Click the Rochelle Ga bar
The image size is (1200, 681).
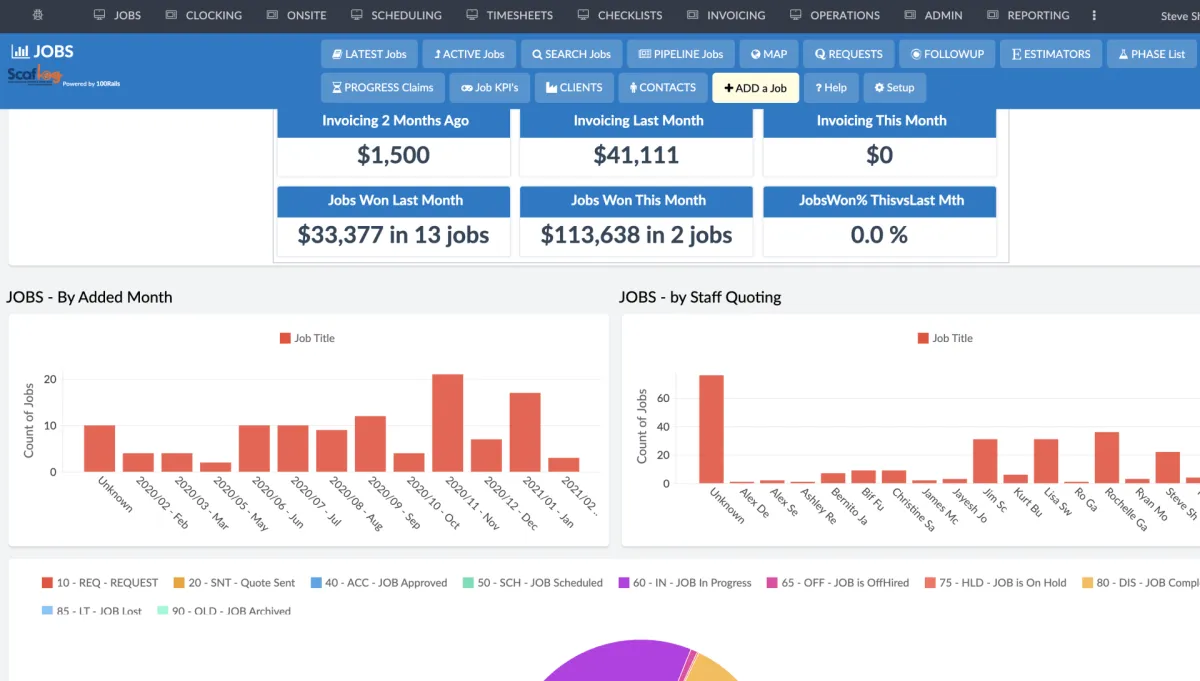(1106, 458)
